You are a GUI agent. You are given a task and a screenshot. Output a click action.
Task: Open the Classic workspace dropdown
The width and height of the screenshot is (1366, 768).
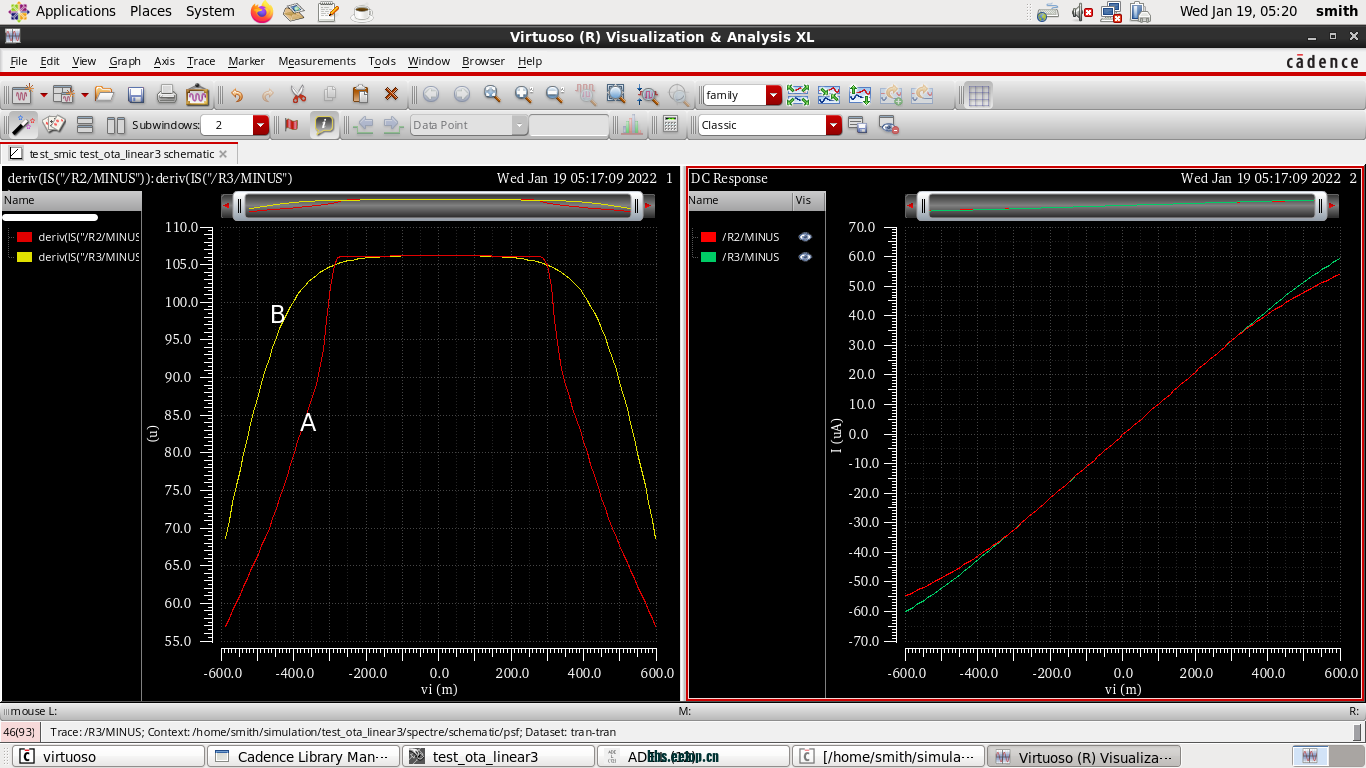coord(834,125)
